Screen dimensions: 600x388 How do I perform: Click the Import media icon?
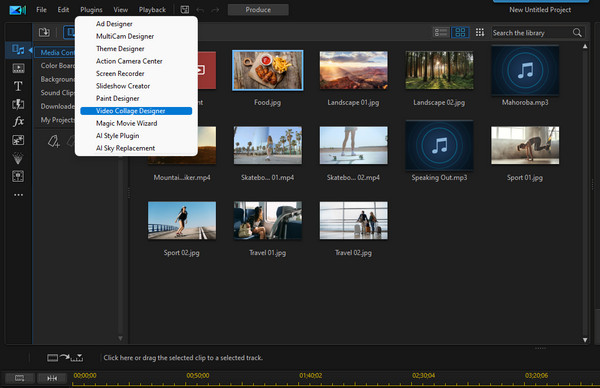pos(44,33)
